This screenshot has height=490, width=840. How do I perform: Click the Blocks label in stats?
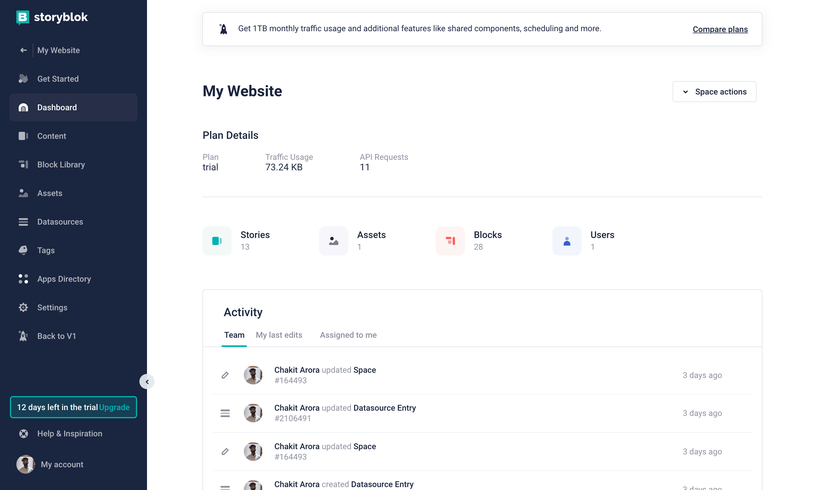pyautogui.click(x=488, y=235)
